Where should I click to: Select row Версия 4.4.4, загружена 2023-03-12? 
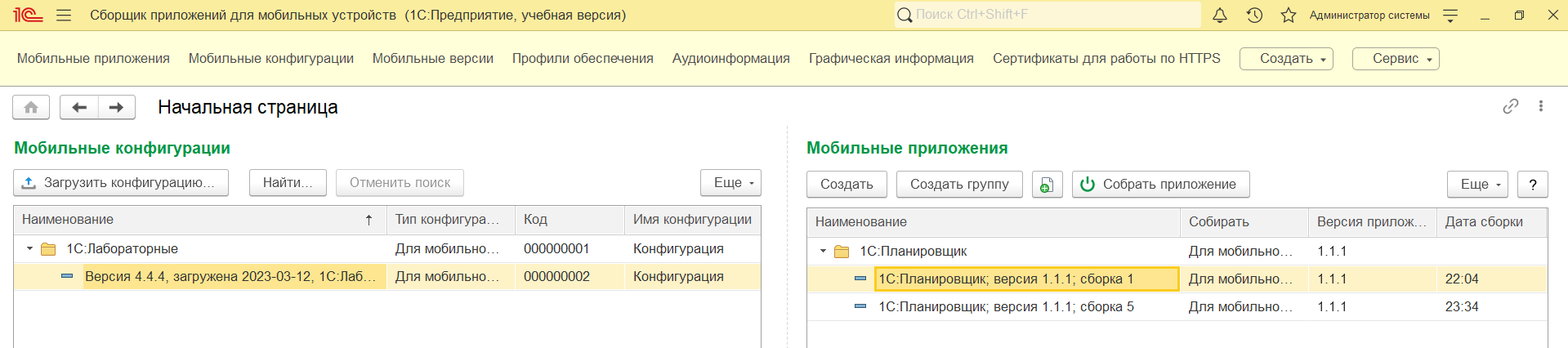[387, 276]
